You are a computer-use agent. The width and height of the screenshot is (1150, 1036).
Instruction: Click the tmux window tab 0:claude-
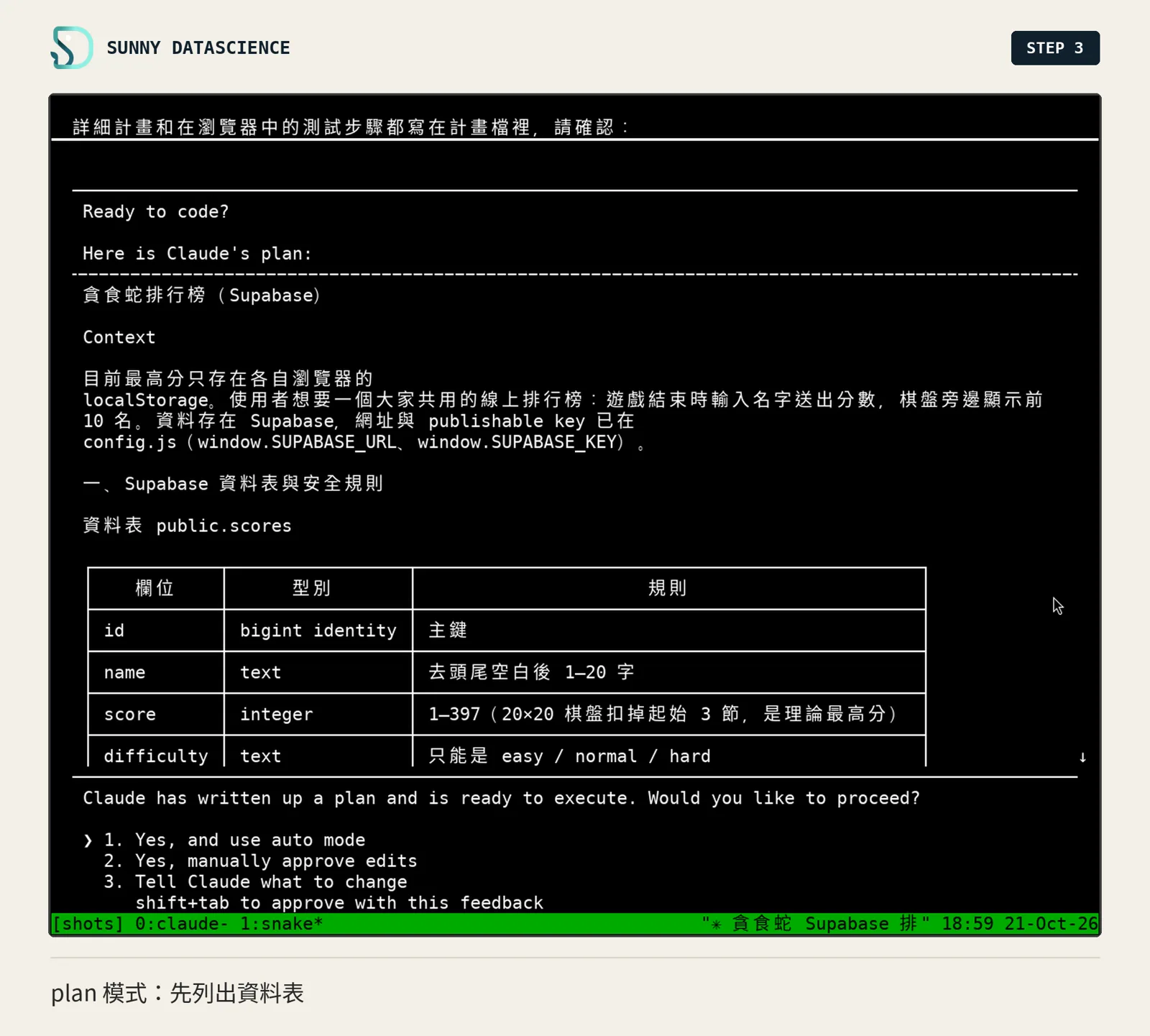coord(182,924)
